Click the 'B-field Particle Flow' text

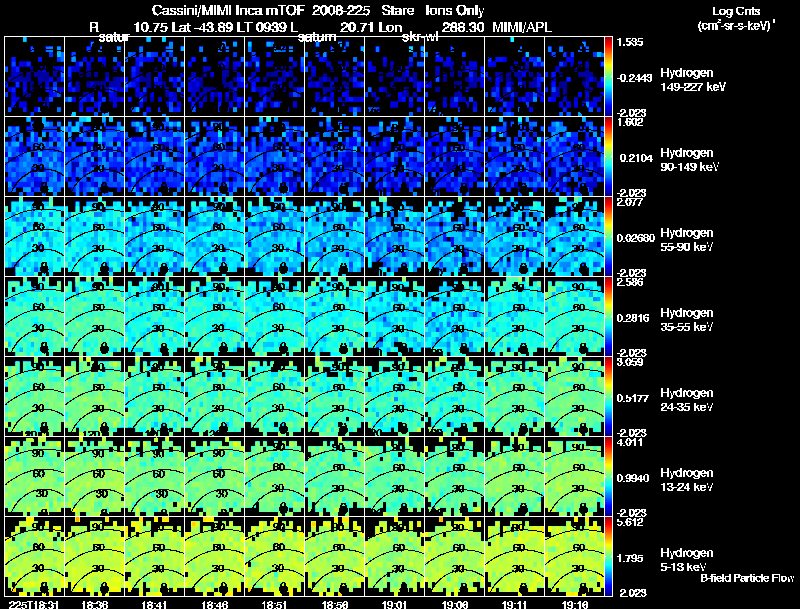click(x=747, y=578)
